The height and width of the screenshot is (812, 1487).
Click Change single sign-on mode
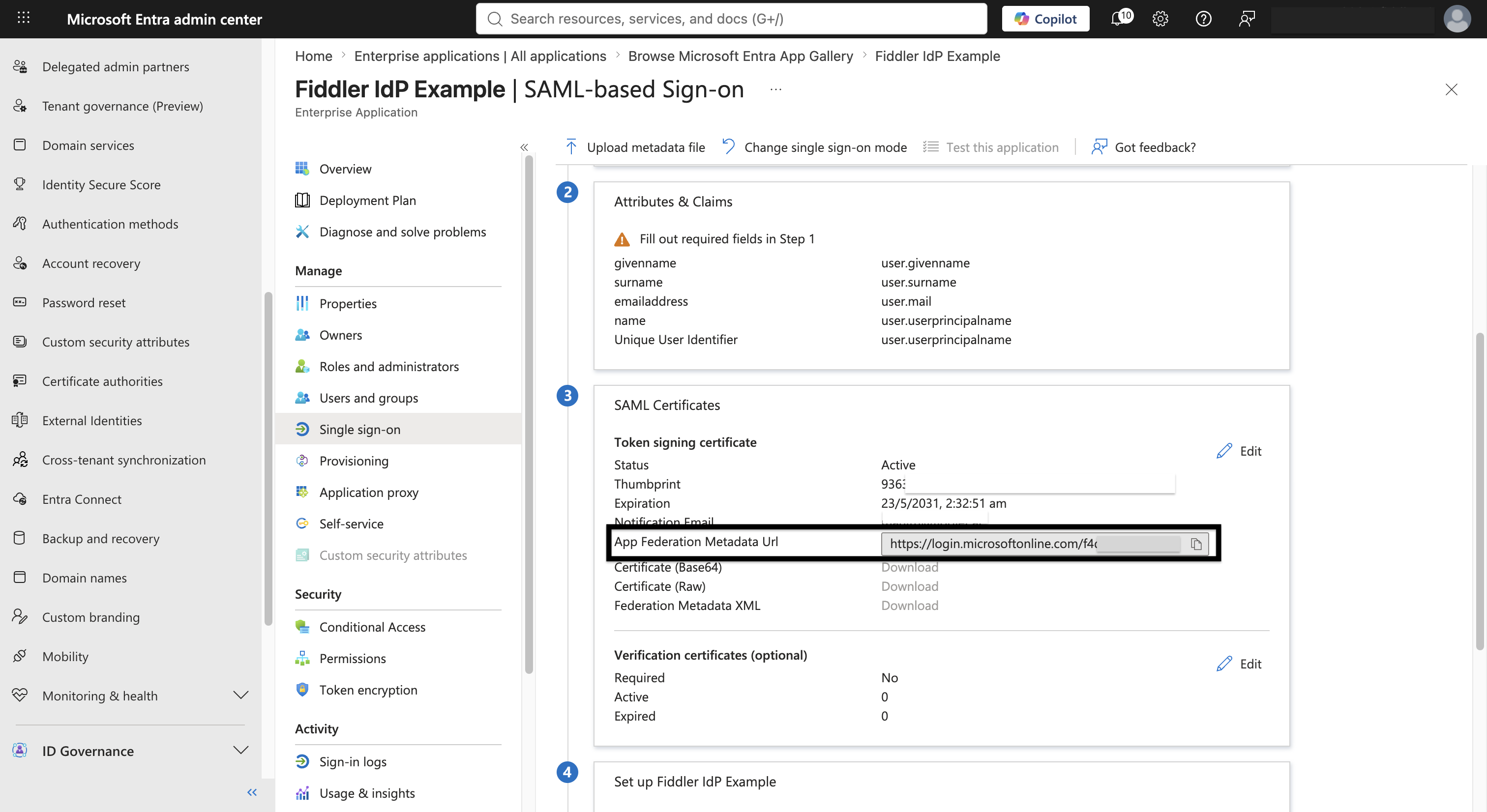click(814, 147)
